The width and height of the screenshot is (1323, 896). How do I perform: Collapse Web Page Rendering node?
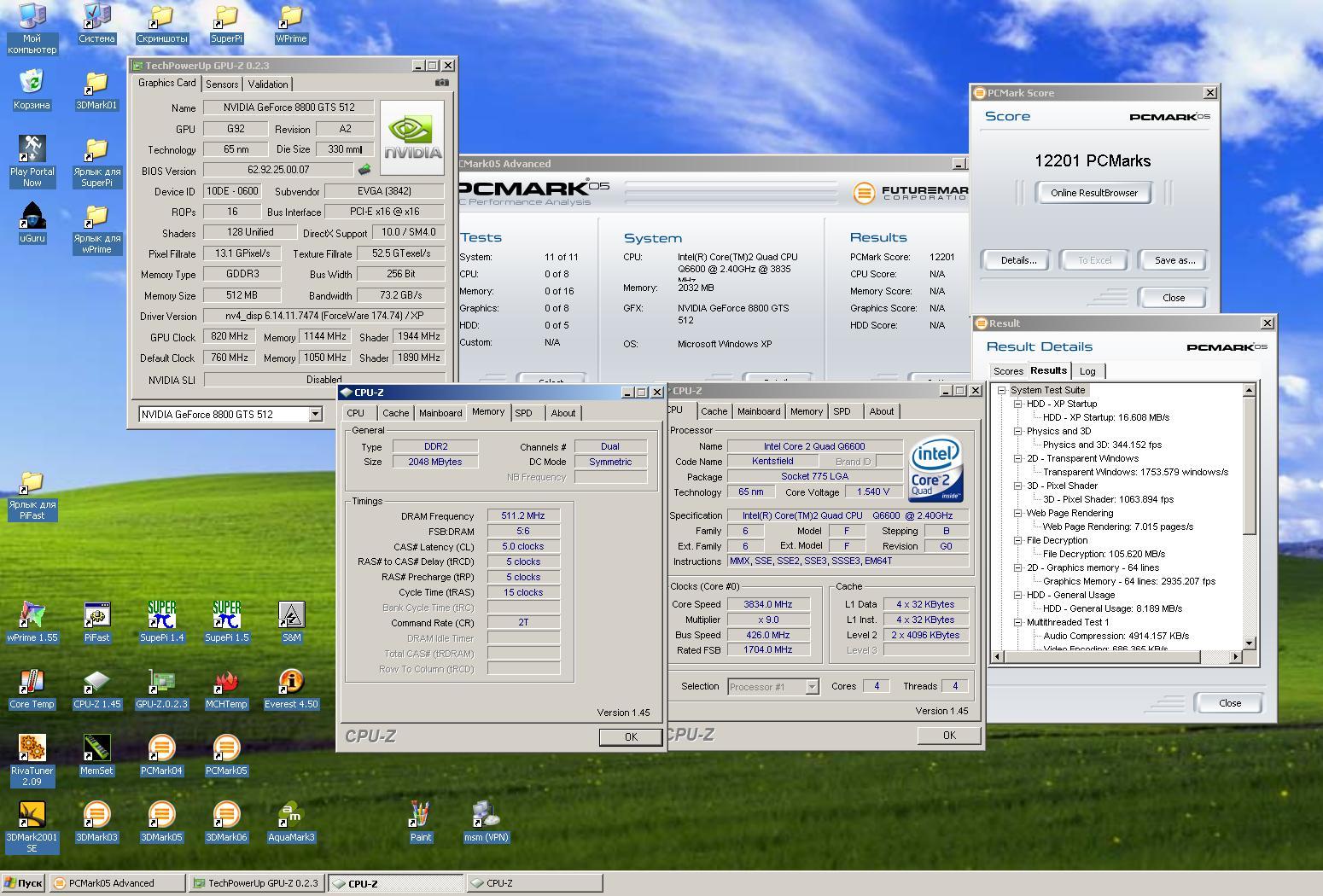pyautogui.click(x=1017, y=513)
